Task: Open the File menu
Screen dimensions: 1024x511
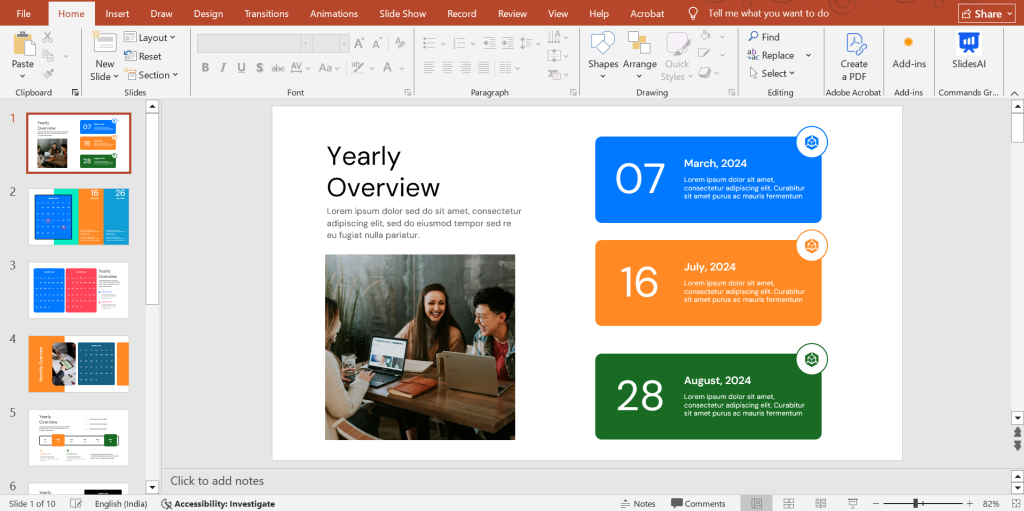Action: (24, 14)
